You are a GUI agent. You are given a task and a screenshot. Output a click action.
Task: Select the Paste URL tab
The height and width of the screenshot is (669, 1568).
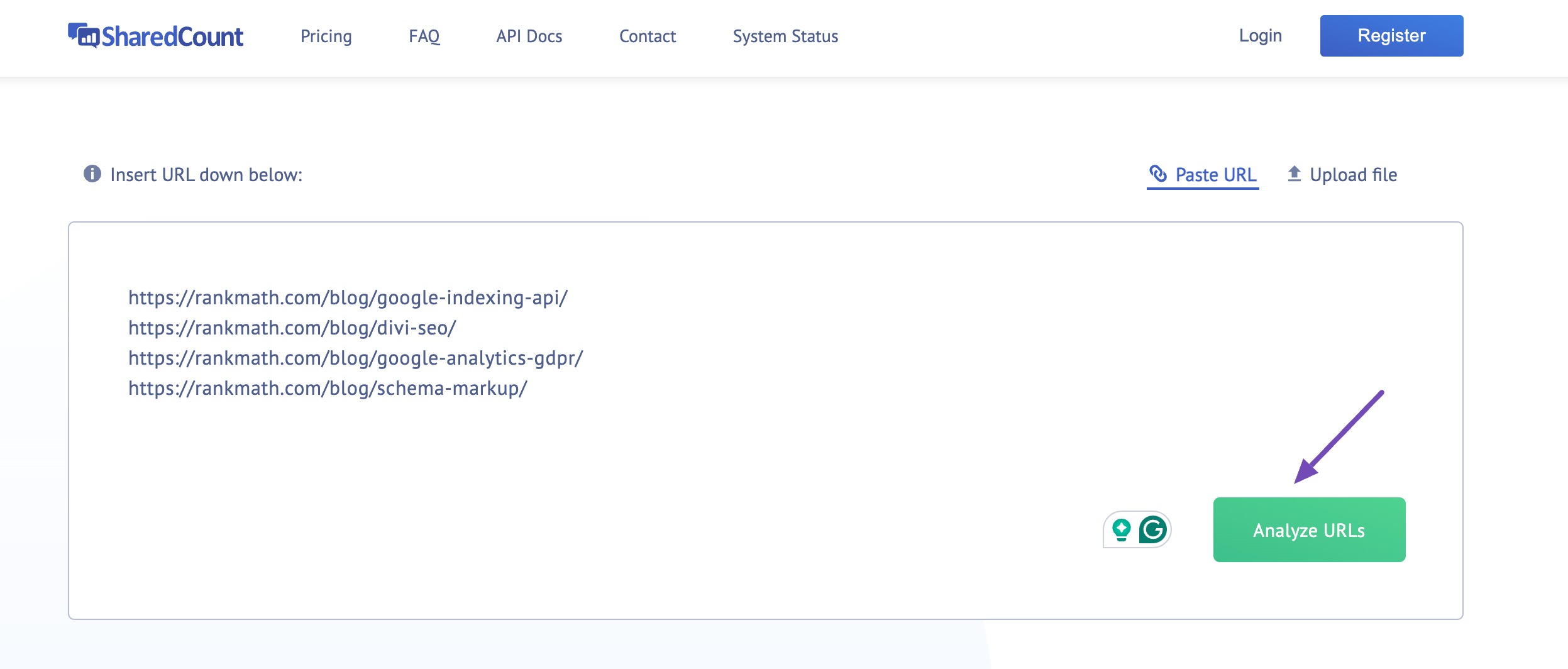coord(1202,175)
